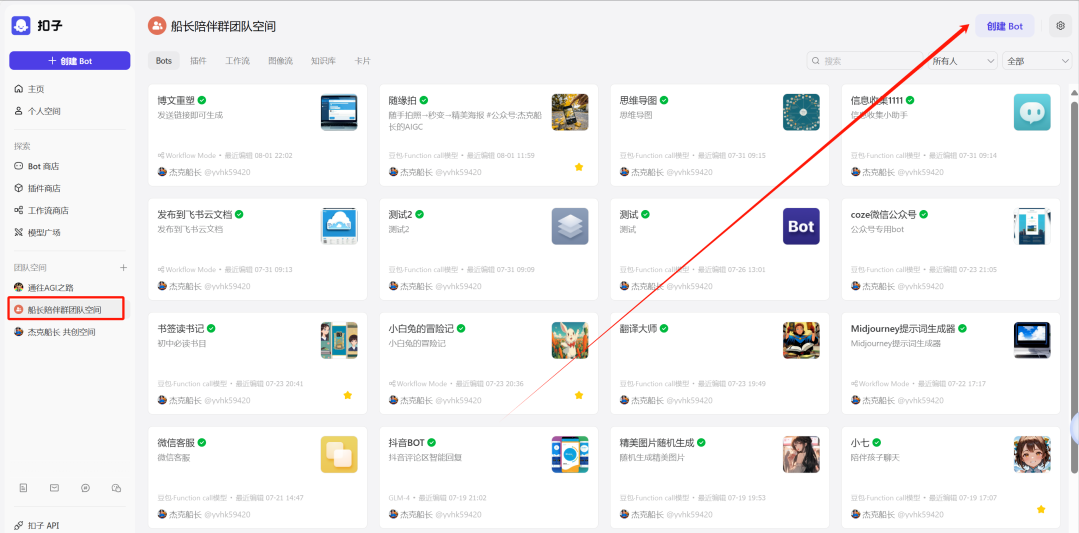Expand the 全部 filter dropdown
Viewport: 1079px width, 533px height.
[1037, 61]
